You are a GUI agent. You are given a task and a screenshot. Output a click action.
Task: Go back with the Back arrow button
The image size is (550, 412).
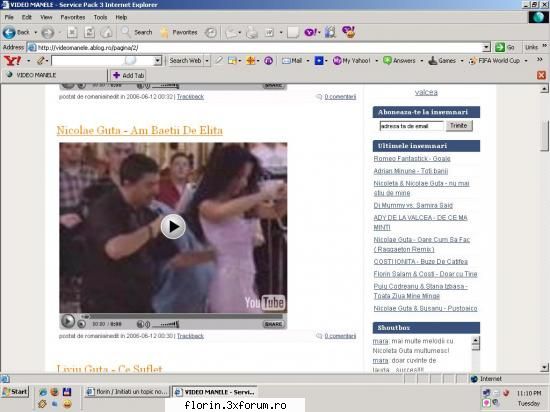(16, 32)
